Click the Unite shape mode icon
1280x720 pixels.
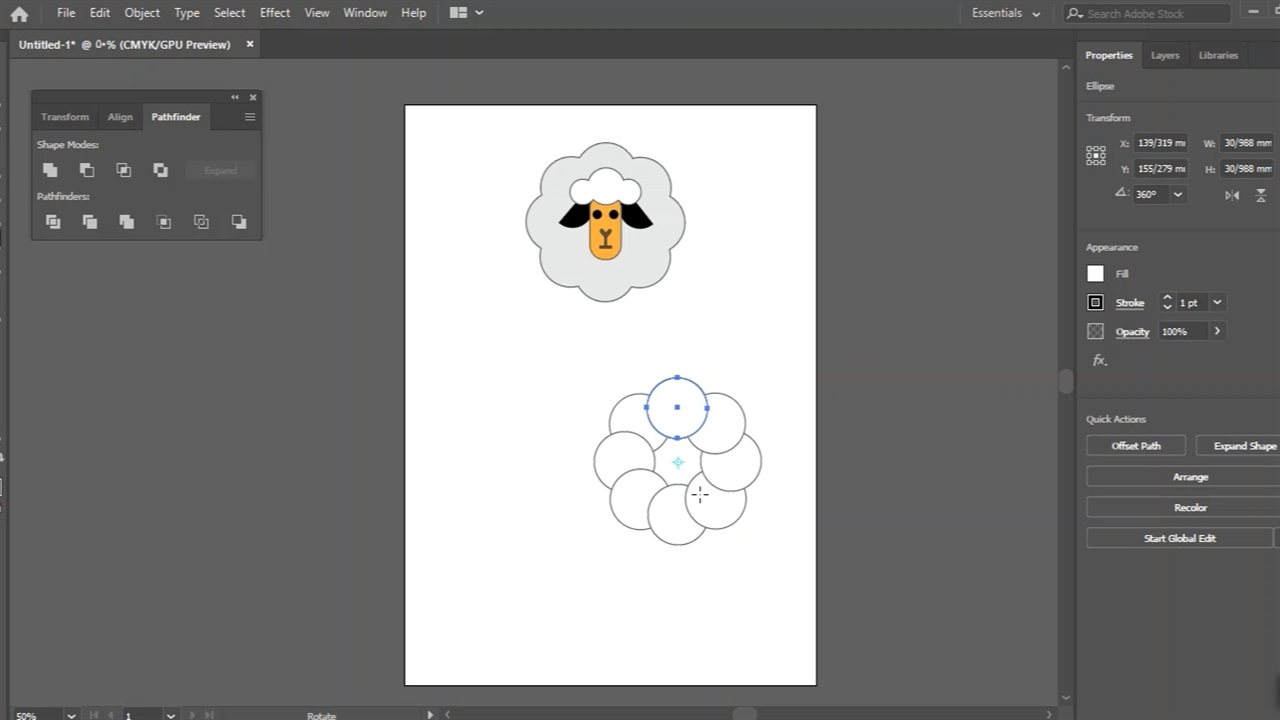click(50, 170)
